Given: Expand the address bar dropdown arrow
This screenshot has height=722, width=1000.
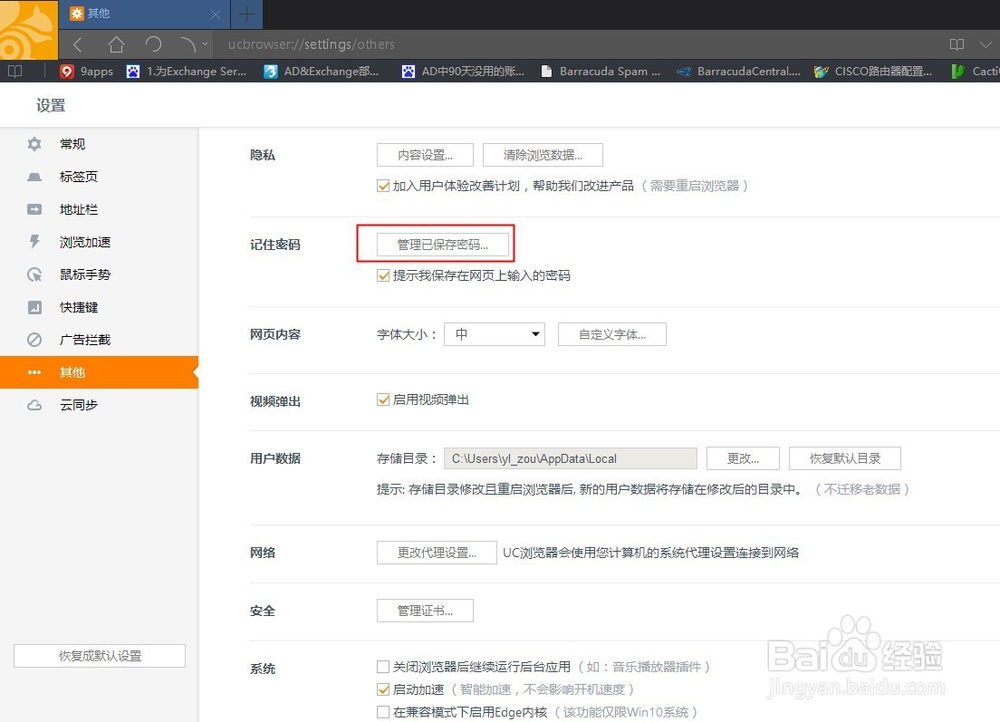Looking at the screenshot, I should pyautogui.click(x=207, y=44).
